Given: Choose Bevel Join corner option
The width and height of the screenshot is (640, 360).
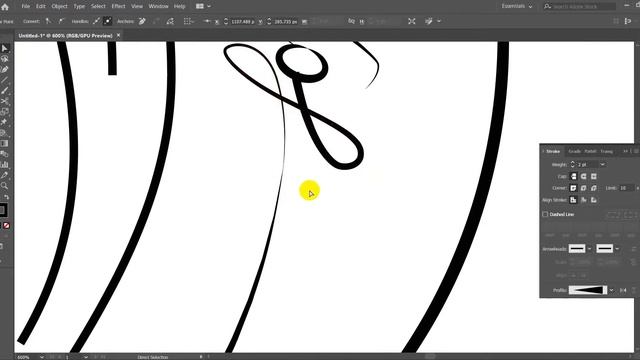Looking at the screenshot, I should (x=594, y=188).
